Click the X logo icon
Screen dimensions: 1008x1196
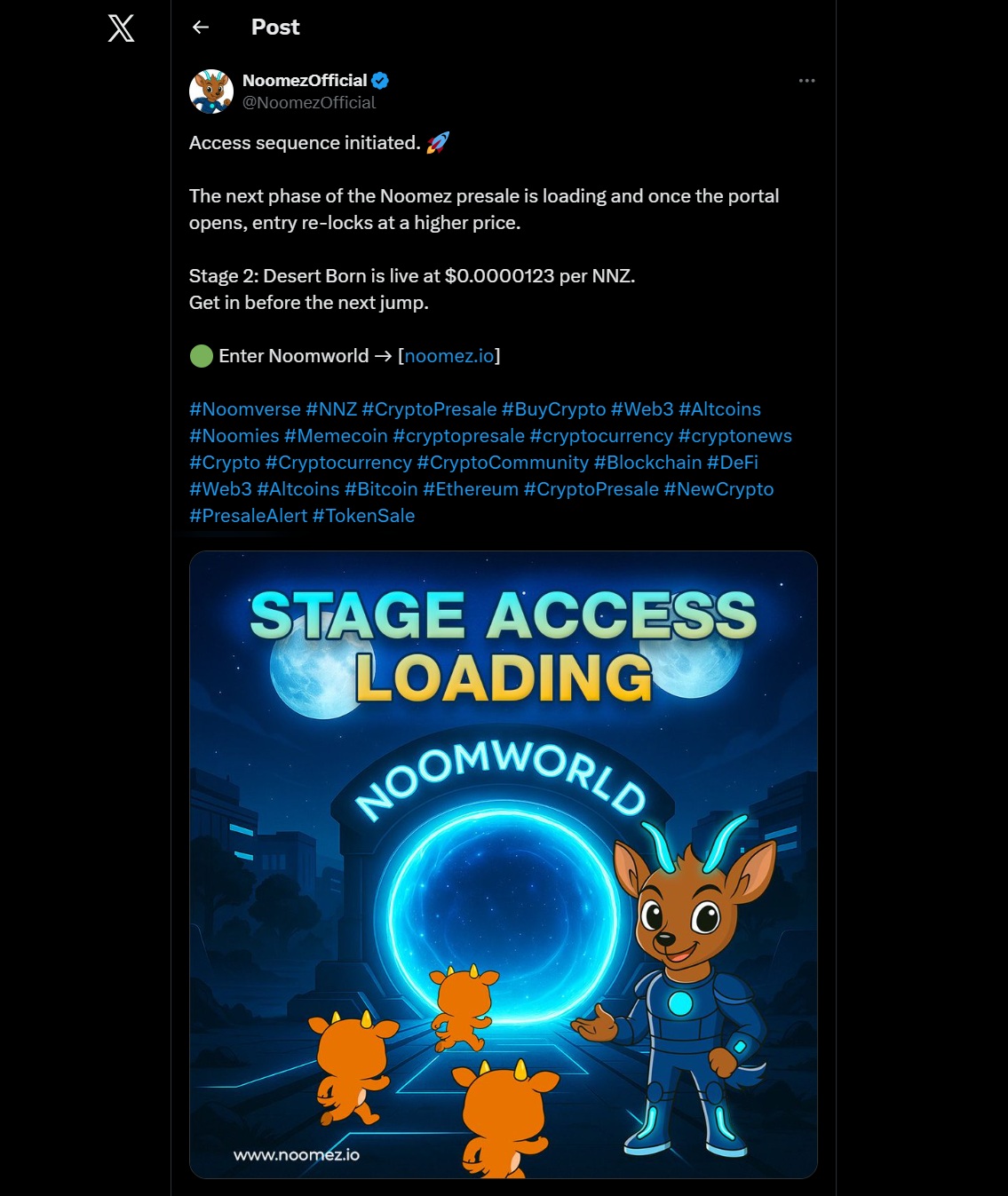pos(121,28)
